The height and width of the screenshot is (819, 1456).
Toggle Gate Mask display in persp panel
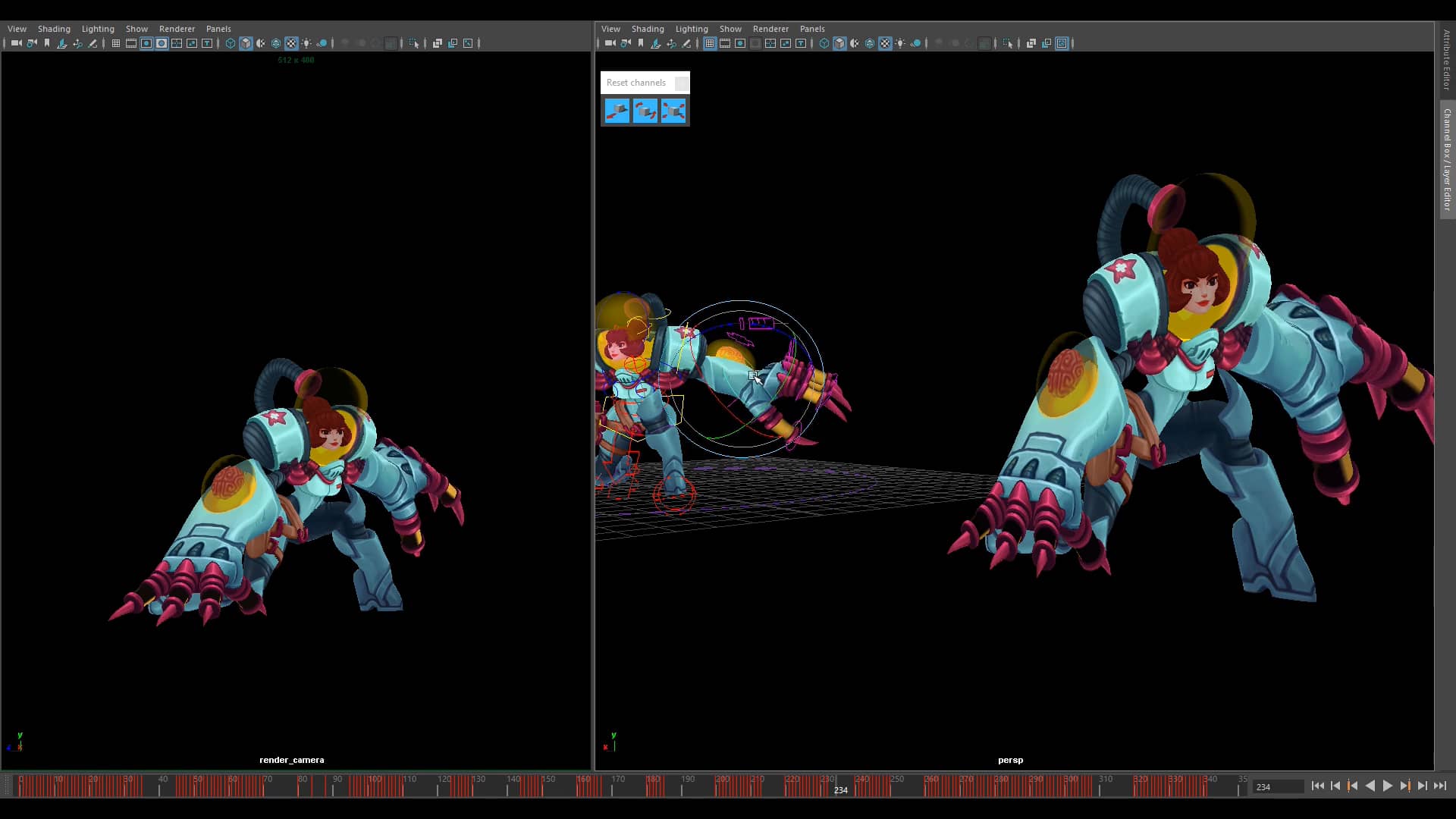pyautogui.click(x=756, y=43)
